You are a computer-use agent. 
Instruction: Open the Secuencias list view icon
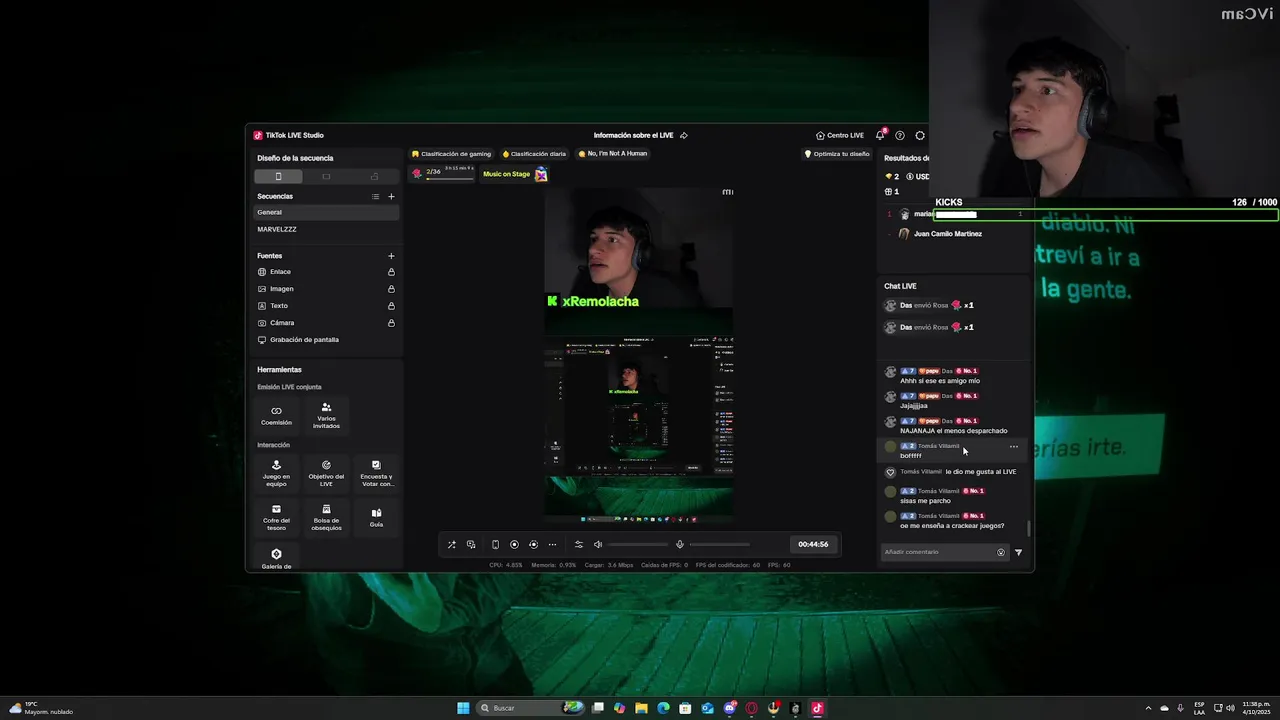(x=375, y=196)
